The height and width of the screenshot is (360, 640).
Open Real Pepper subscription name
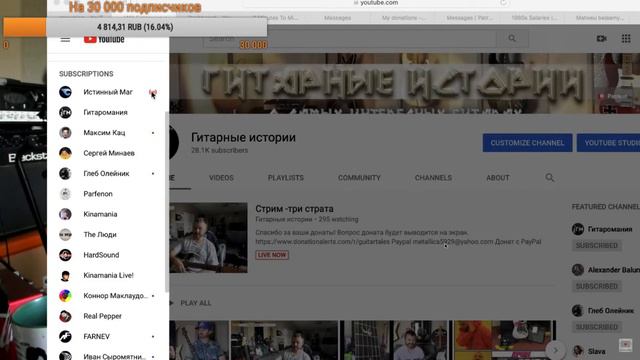coord(102,316)
